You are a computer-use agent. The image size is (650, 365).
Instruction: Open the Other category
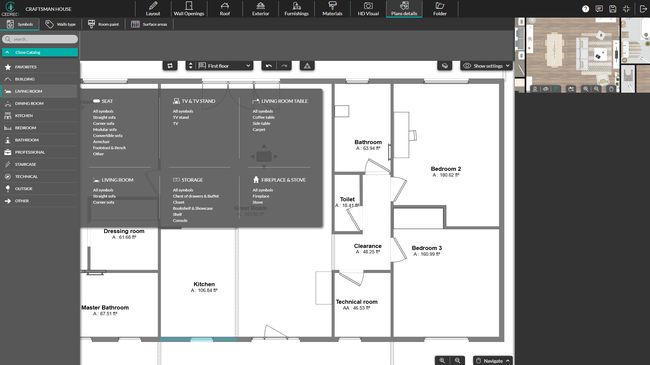click(40, 201)
